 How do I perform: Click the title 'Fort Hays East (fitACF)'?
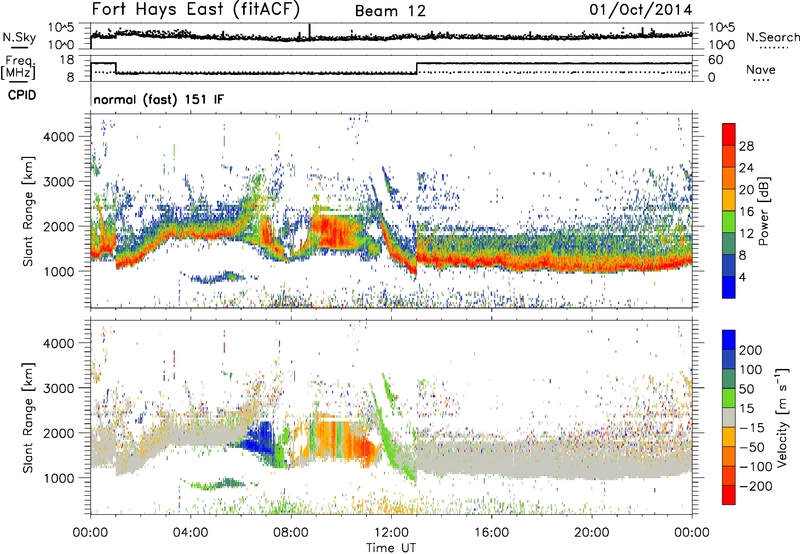coord(196,9)
